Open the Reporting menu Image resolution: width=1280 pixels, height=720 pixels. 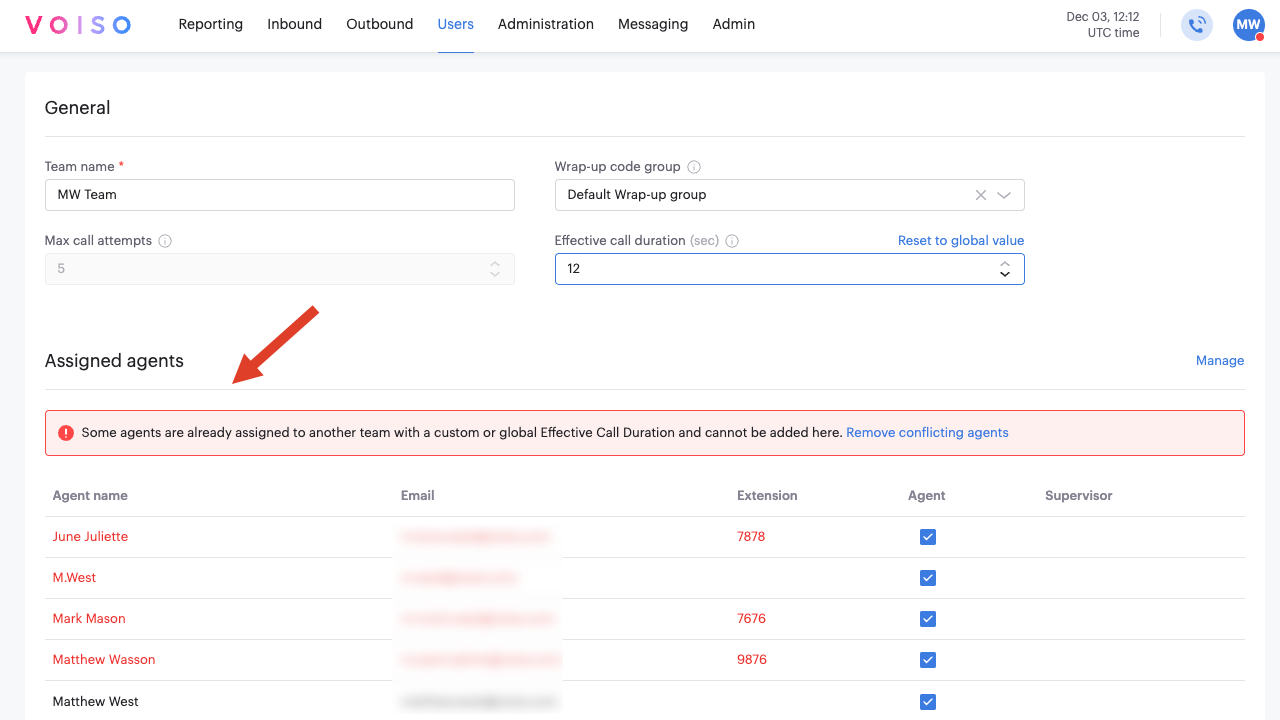pyautogui.click(x=210, y=24)
